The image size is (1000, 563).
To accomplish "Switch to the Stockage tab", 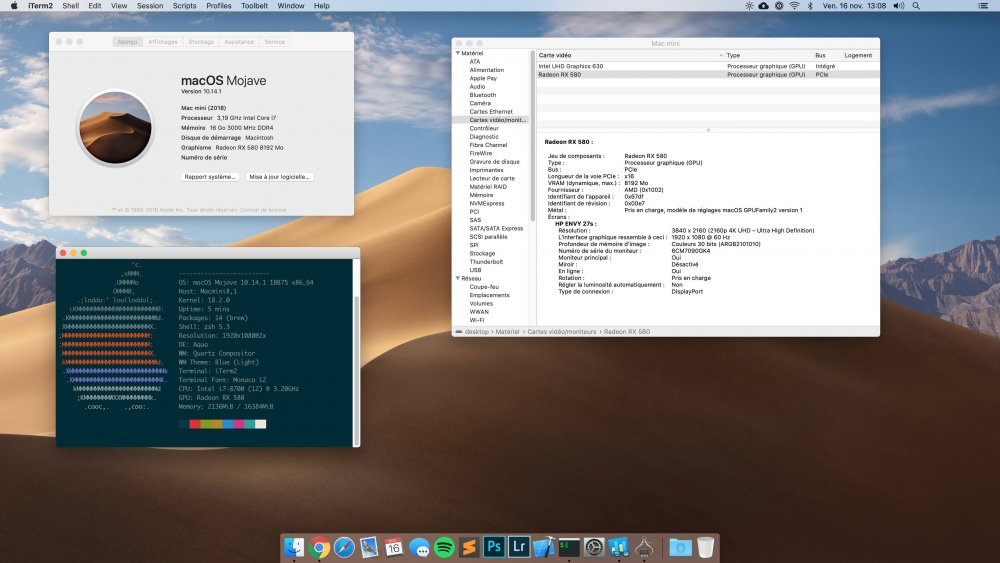I will (201, 42).
